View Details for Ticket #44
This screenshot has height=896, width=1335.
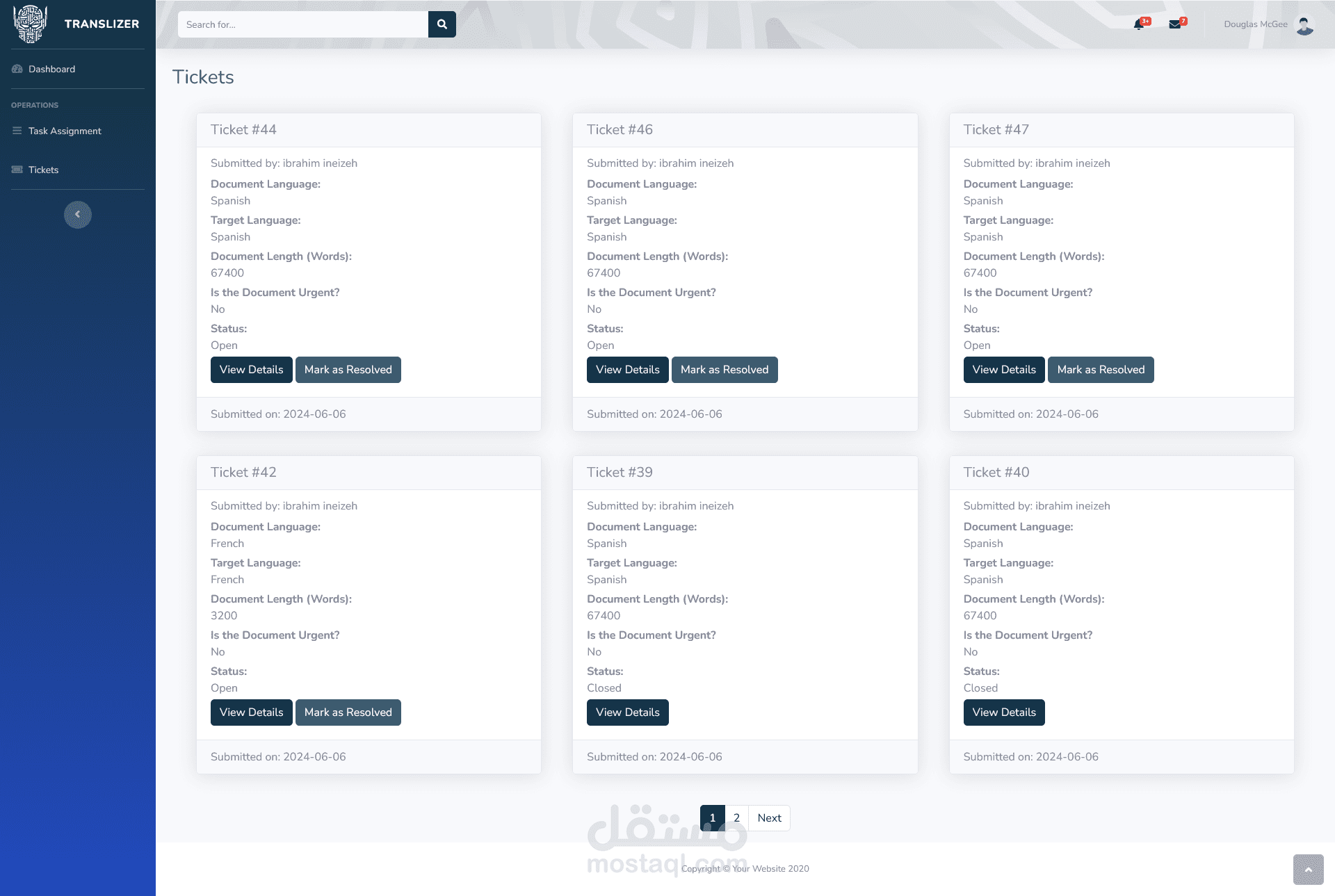tap(251, 370)
